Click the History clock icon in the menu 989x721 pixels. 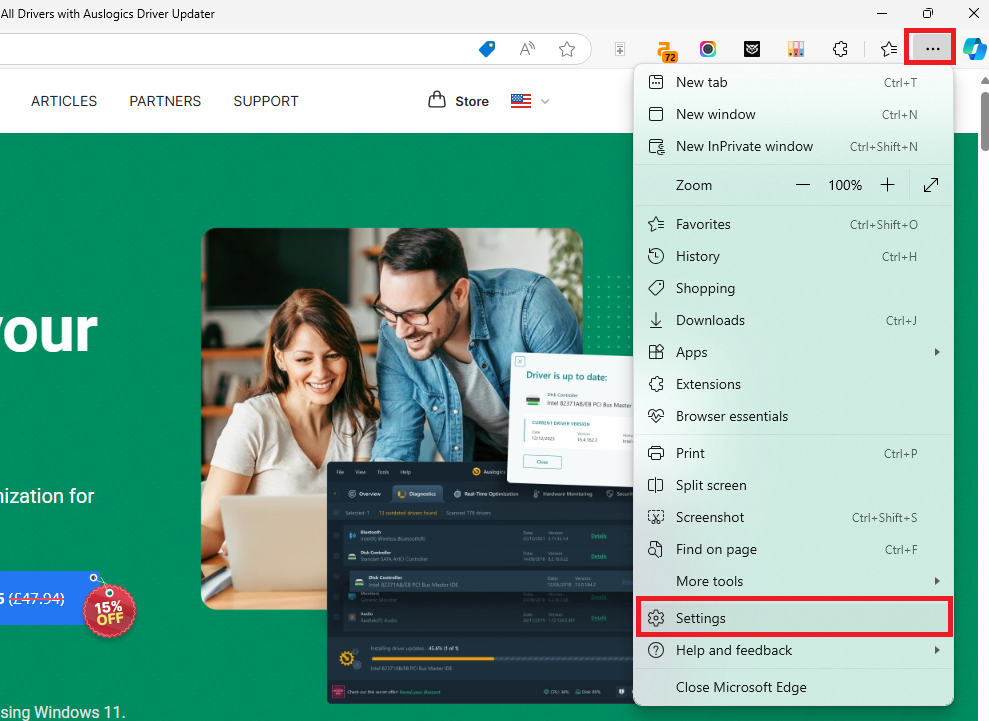point(656,256)
